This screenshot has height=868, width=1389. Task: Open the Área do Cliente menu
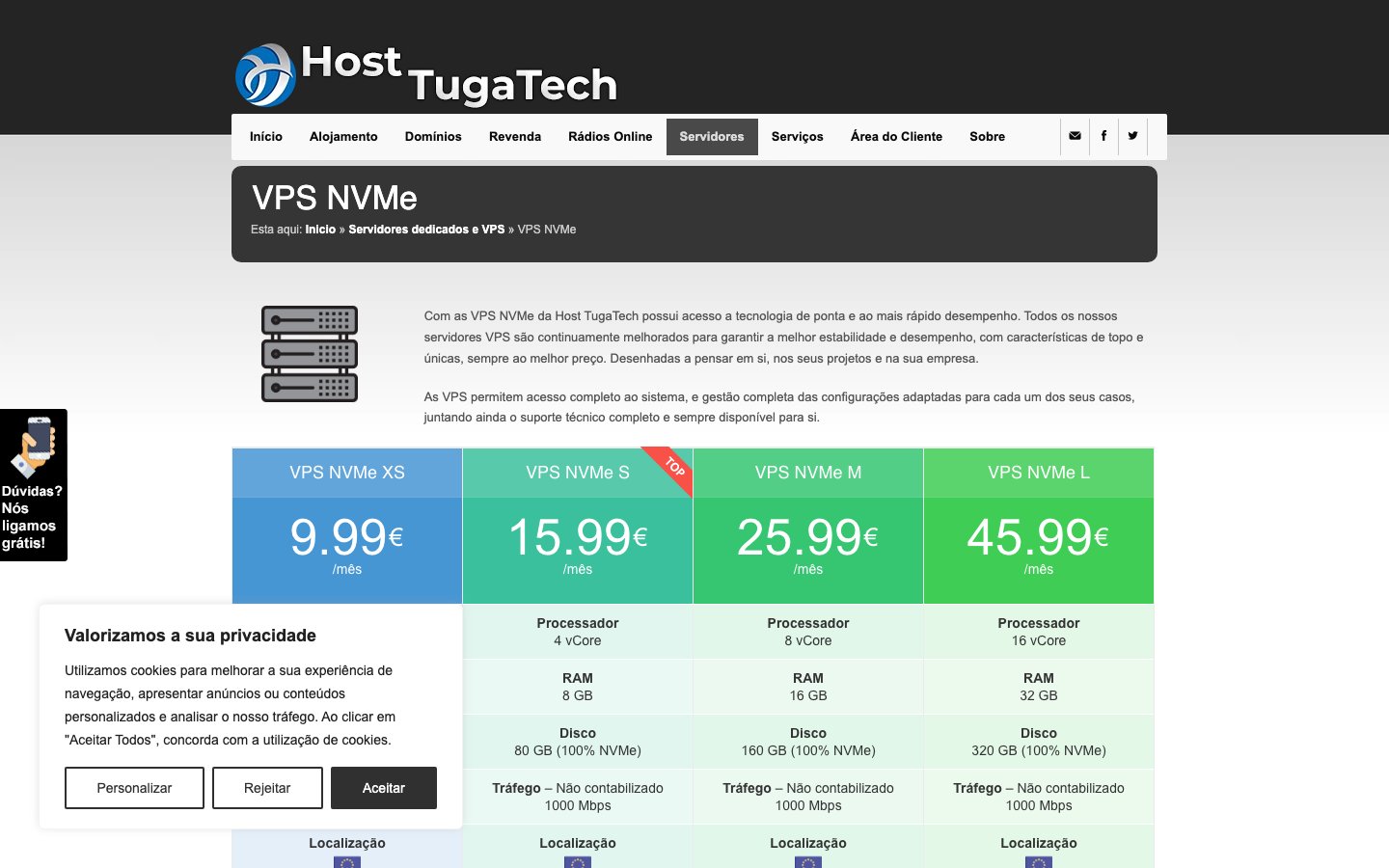pos(896,137)
